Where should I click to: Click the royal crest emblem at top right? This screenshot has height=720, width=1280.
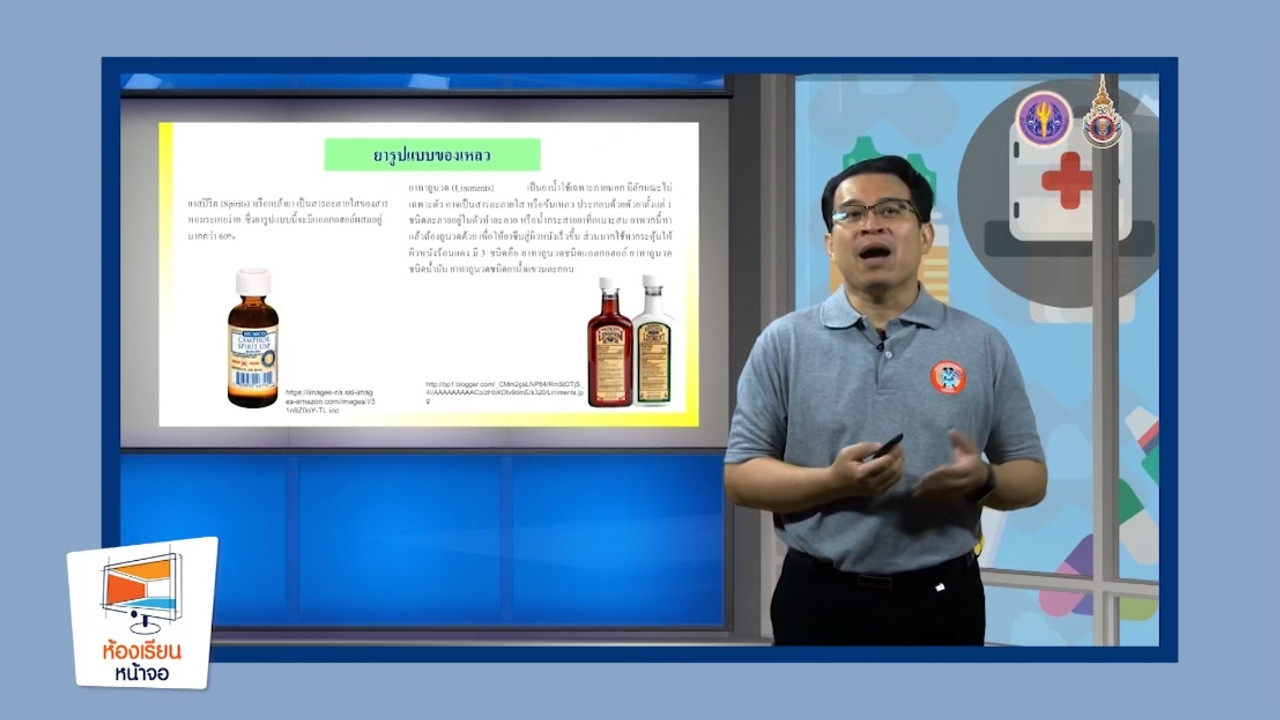(1102, 116)
